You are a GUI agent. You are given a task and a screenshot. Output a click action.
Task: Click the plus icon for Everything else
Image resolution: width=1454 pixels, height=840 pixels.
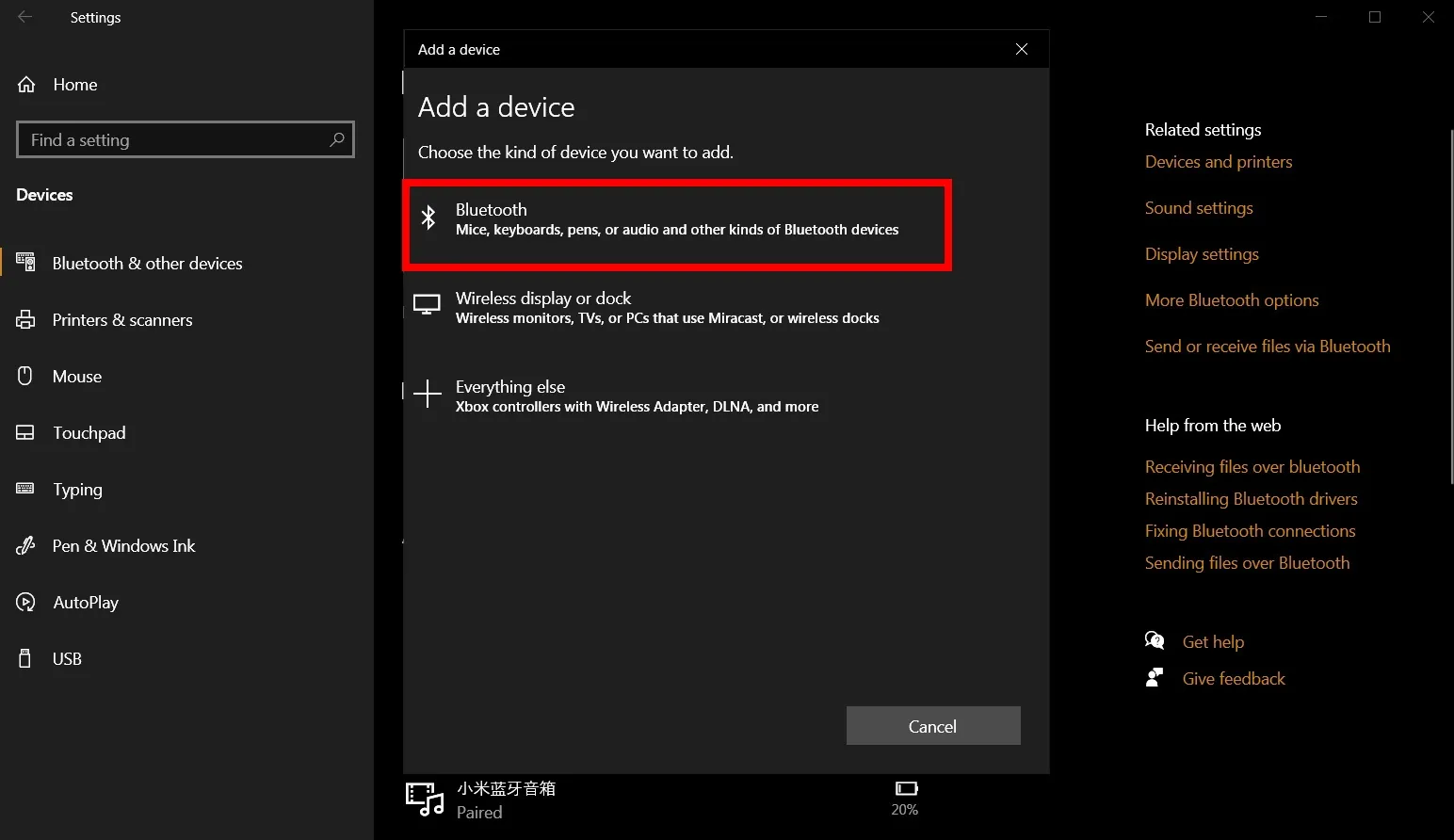pos(427,395)
